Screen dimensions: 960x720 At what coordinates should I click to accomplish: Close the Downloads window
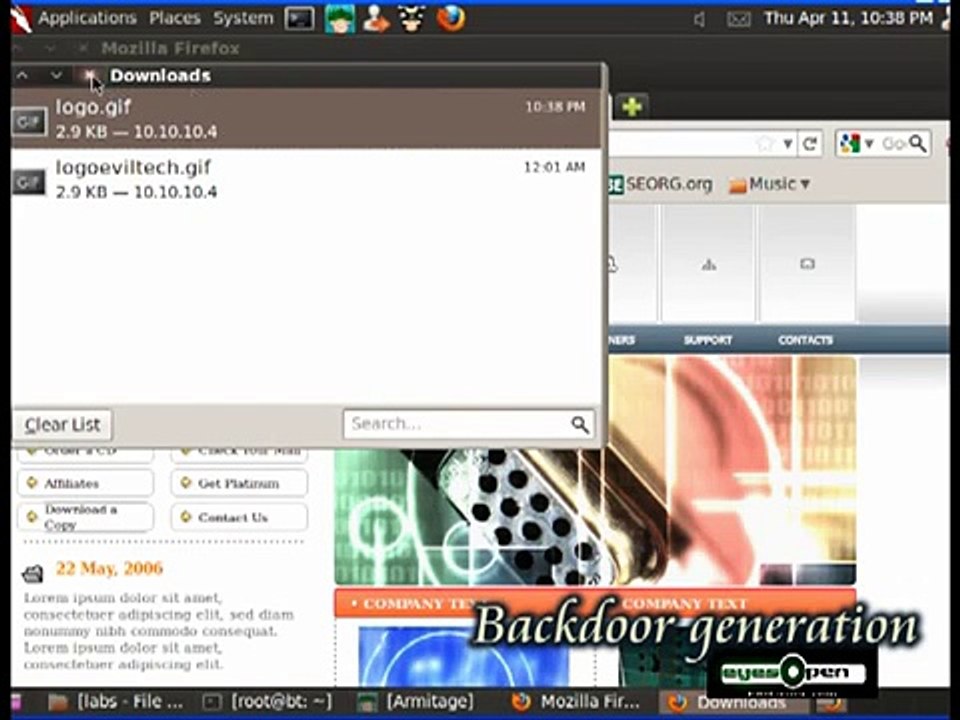90,75
